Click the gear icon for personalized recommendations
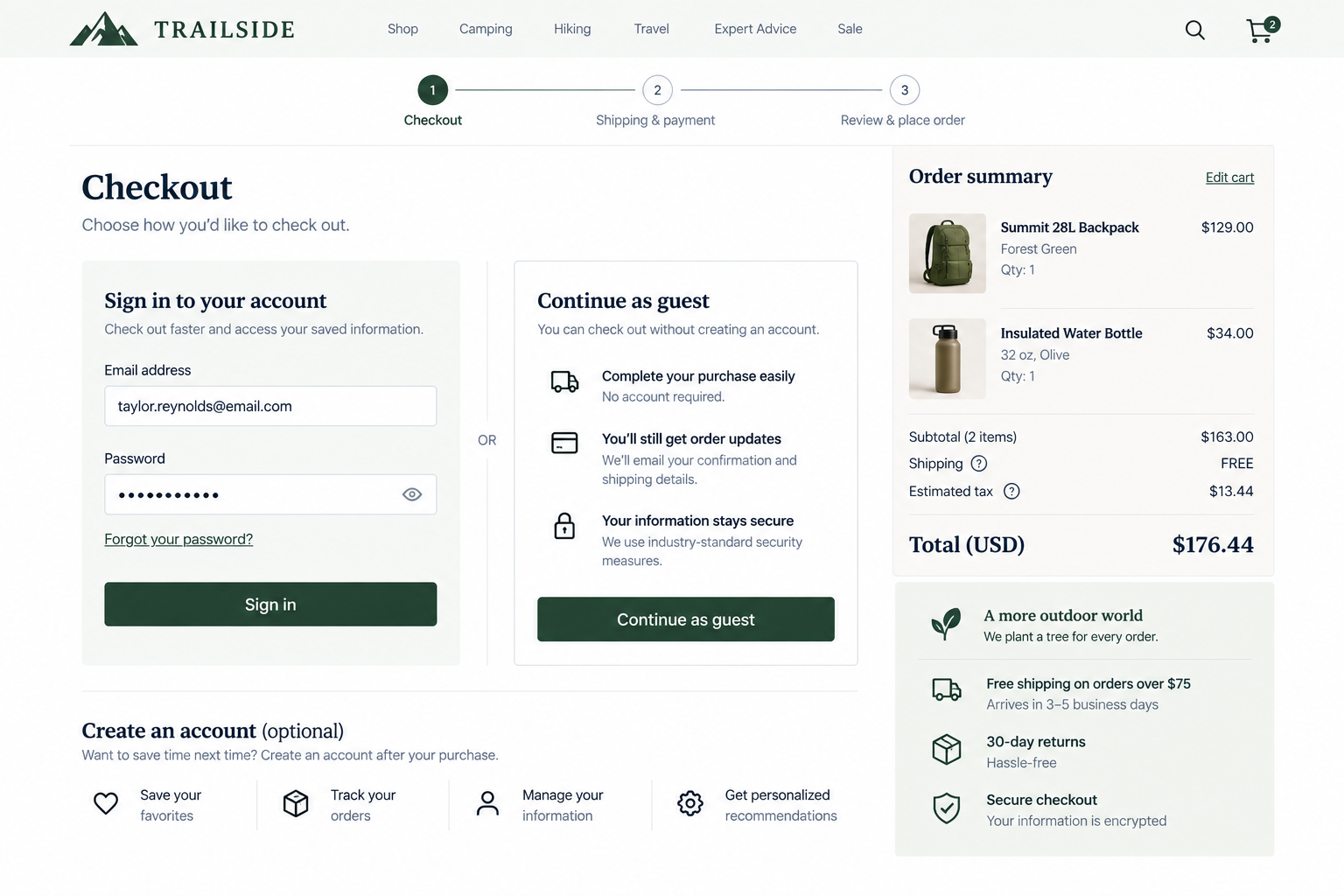This screenshot has height=896, width=1344. click(690, 803)
